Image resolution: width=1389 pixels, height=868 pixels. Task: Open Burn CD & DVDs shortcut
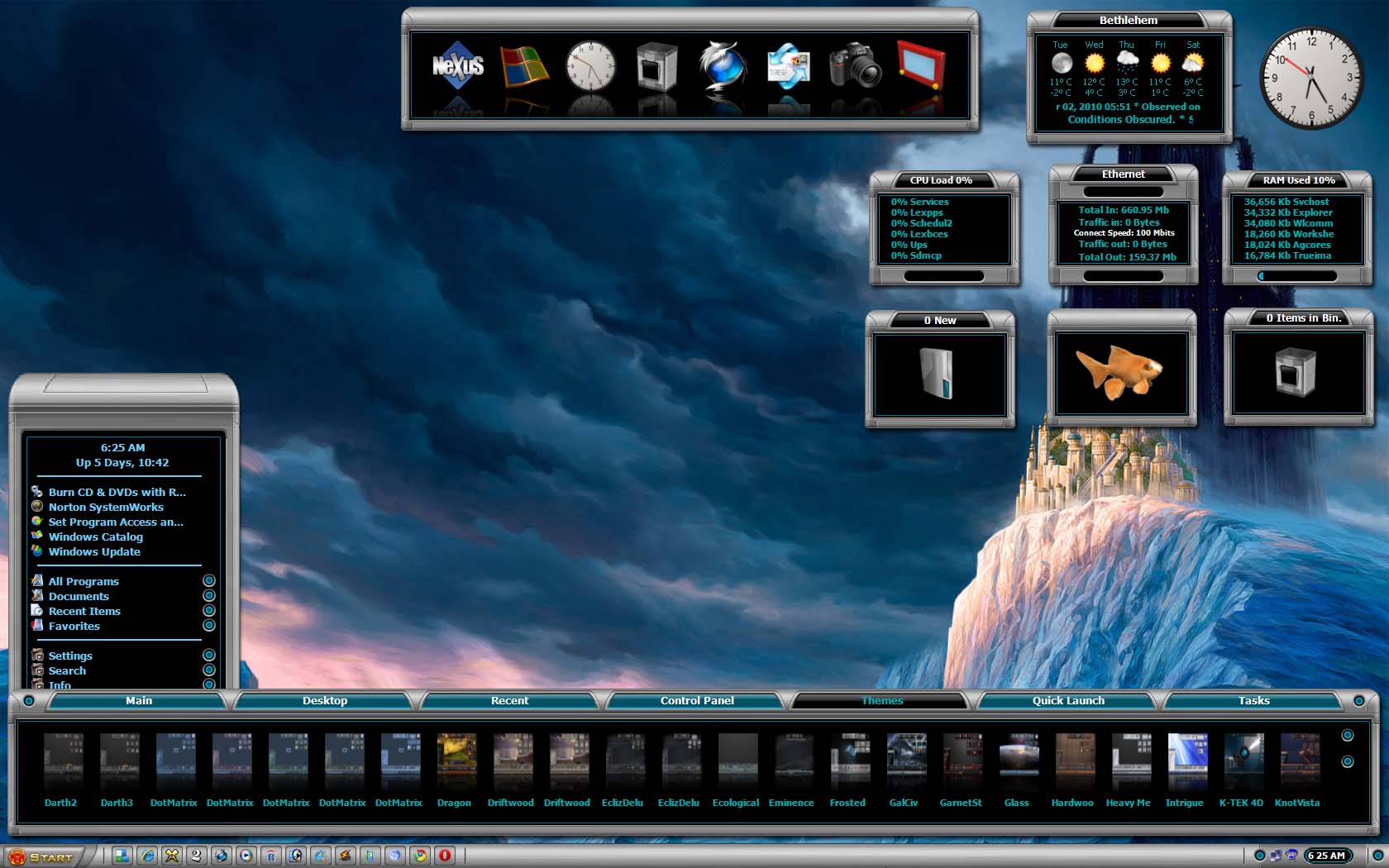pos(108,492)
